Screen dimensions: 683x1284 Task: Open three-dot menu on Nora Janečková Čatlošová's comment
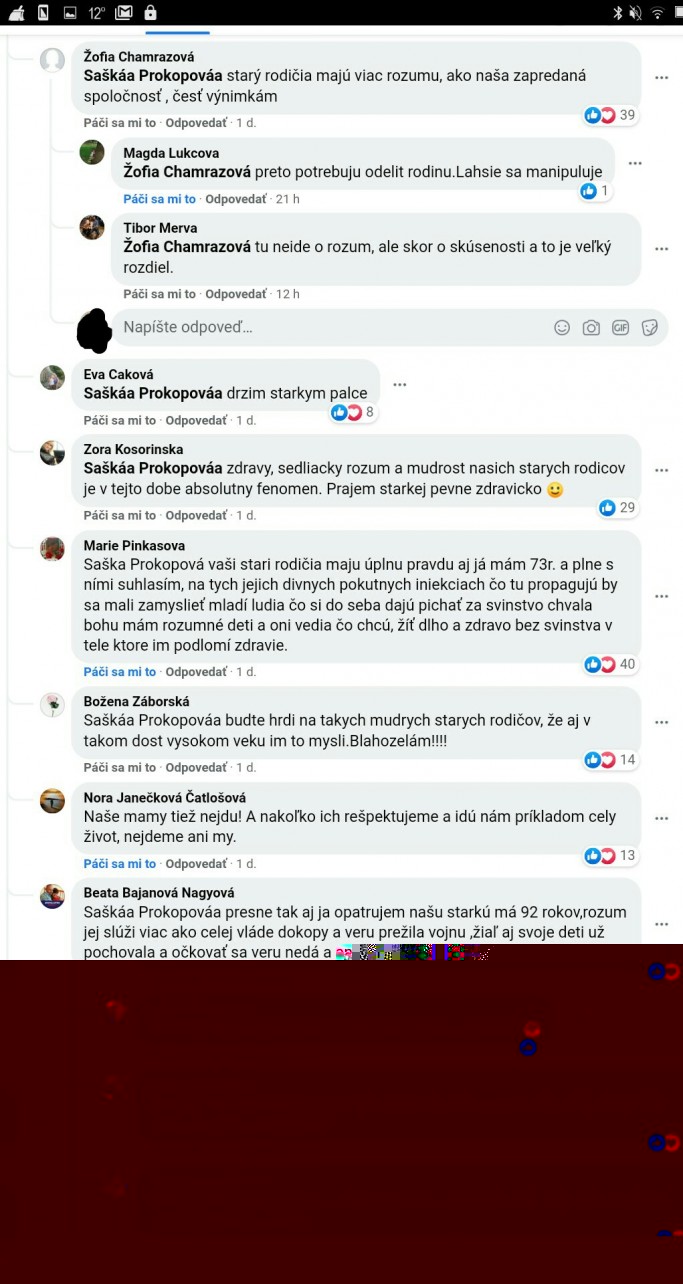click(661, 817)
